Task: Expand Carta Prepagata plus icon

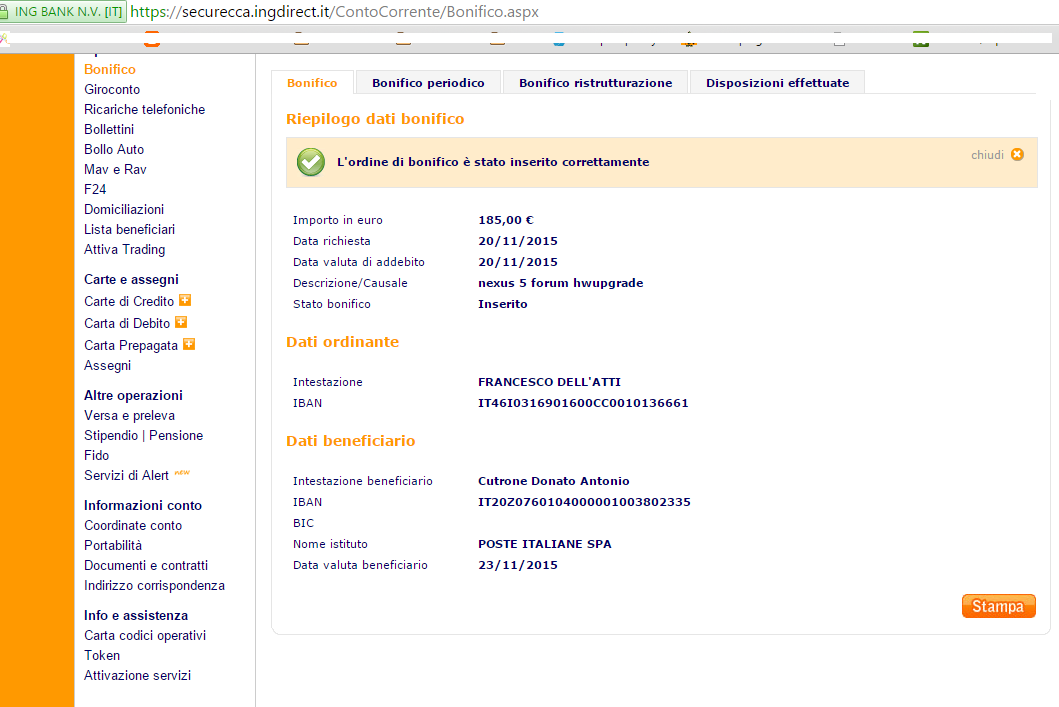Action: [x=189, y=344]
